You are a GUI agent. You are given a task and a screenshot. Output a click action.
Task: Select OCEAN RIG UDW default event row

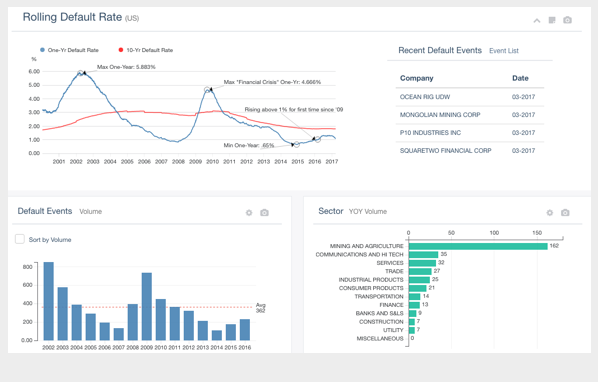point(470,97)
